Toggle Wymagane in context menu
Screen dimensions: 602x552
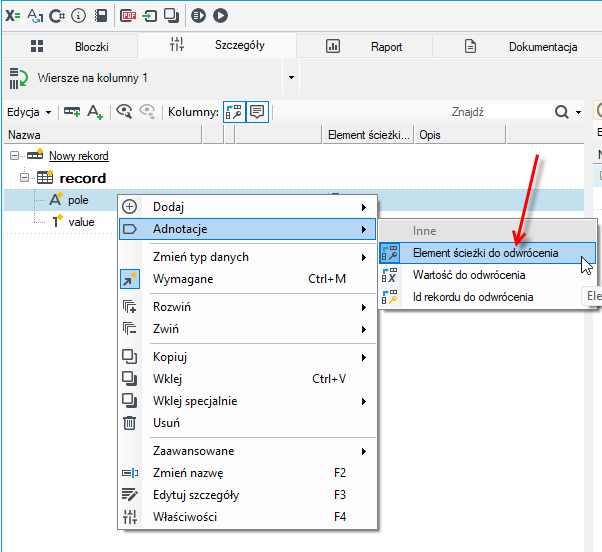(247, 279)
